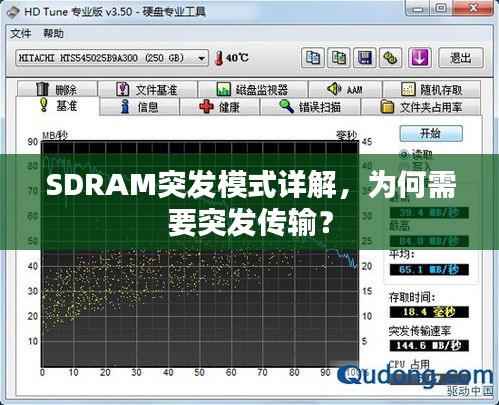
Task: Click the magnifier icon on 错误扫描 tab
Action: 286,107
